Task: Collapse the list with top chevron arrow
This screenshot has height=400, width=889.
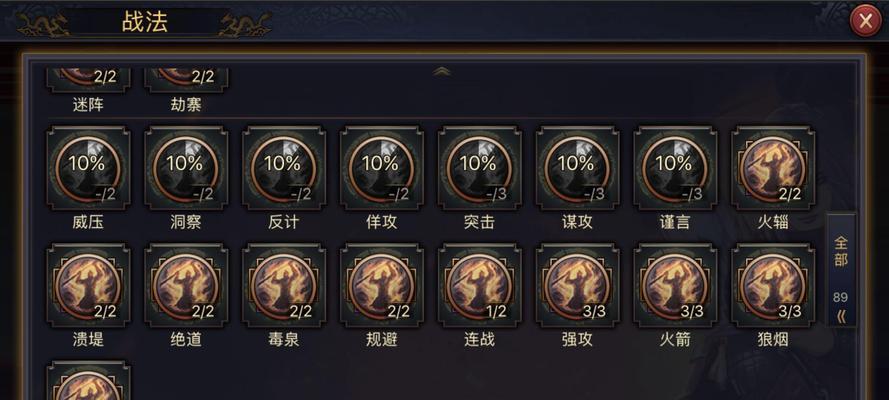Action: coord(442,71)
